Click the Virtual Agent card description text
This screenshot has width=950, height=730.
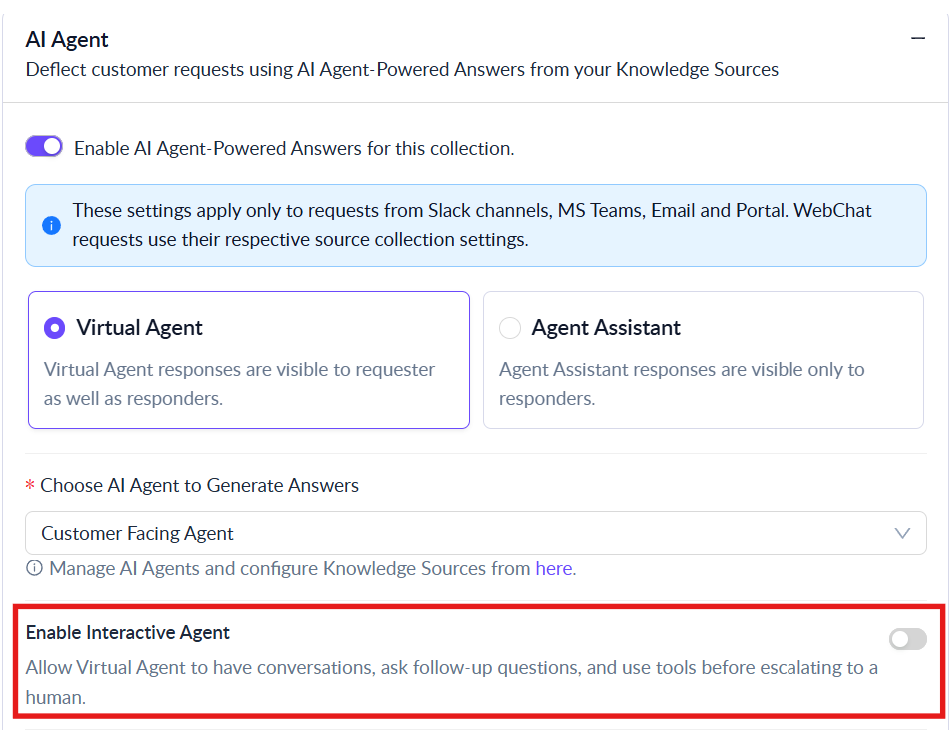click(240, 384)
